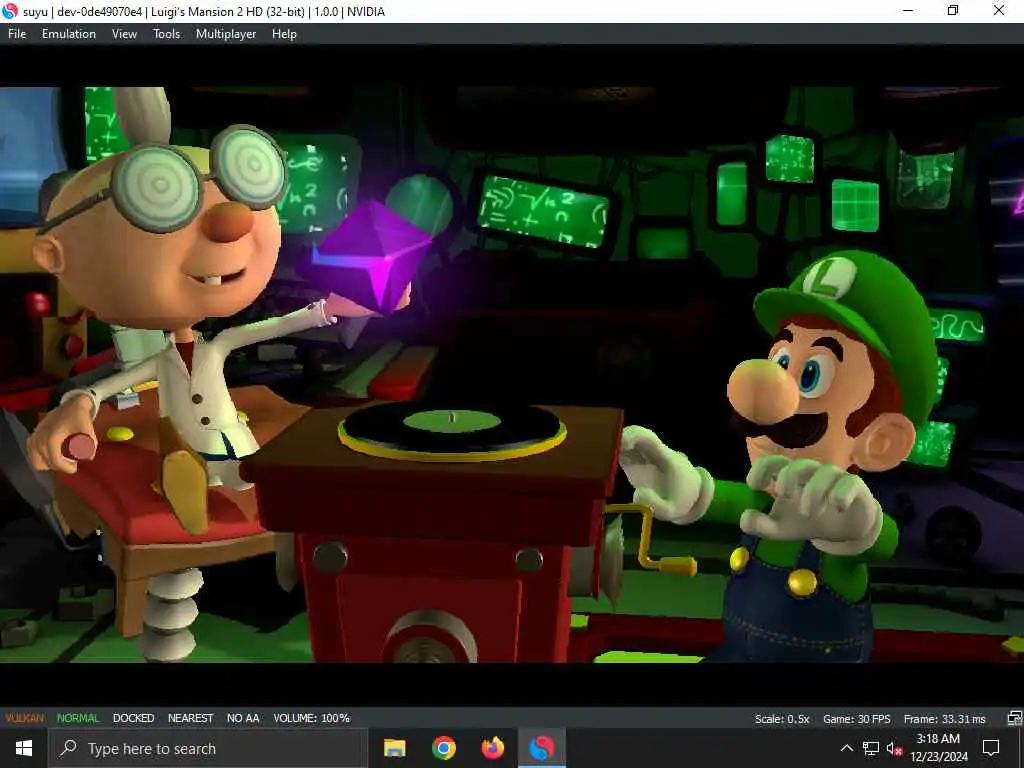Toggle the NO AA anti-aliasing setting
This screenshot has width=1024, height=768.
[x=243, y=718]
